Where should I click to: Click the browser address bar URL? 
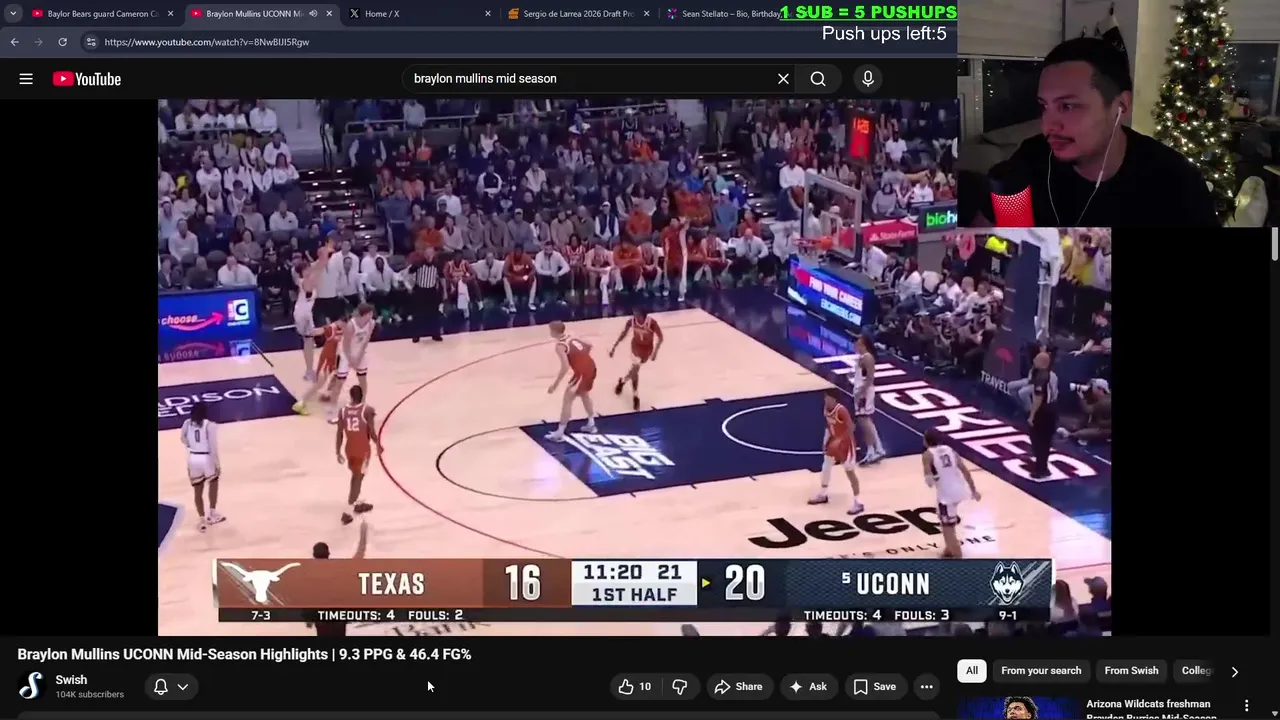206,42
